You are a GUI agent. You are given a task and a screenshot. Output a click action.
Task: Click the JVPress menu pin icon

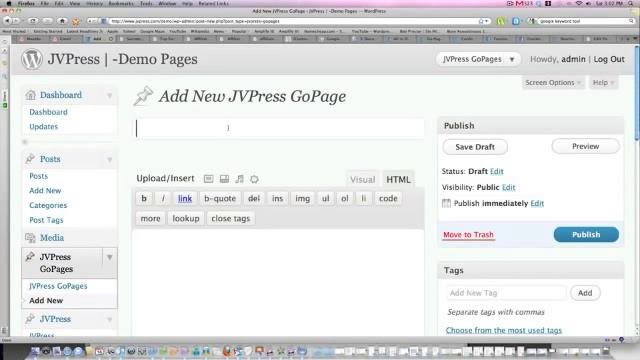[x=30, y=319]
